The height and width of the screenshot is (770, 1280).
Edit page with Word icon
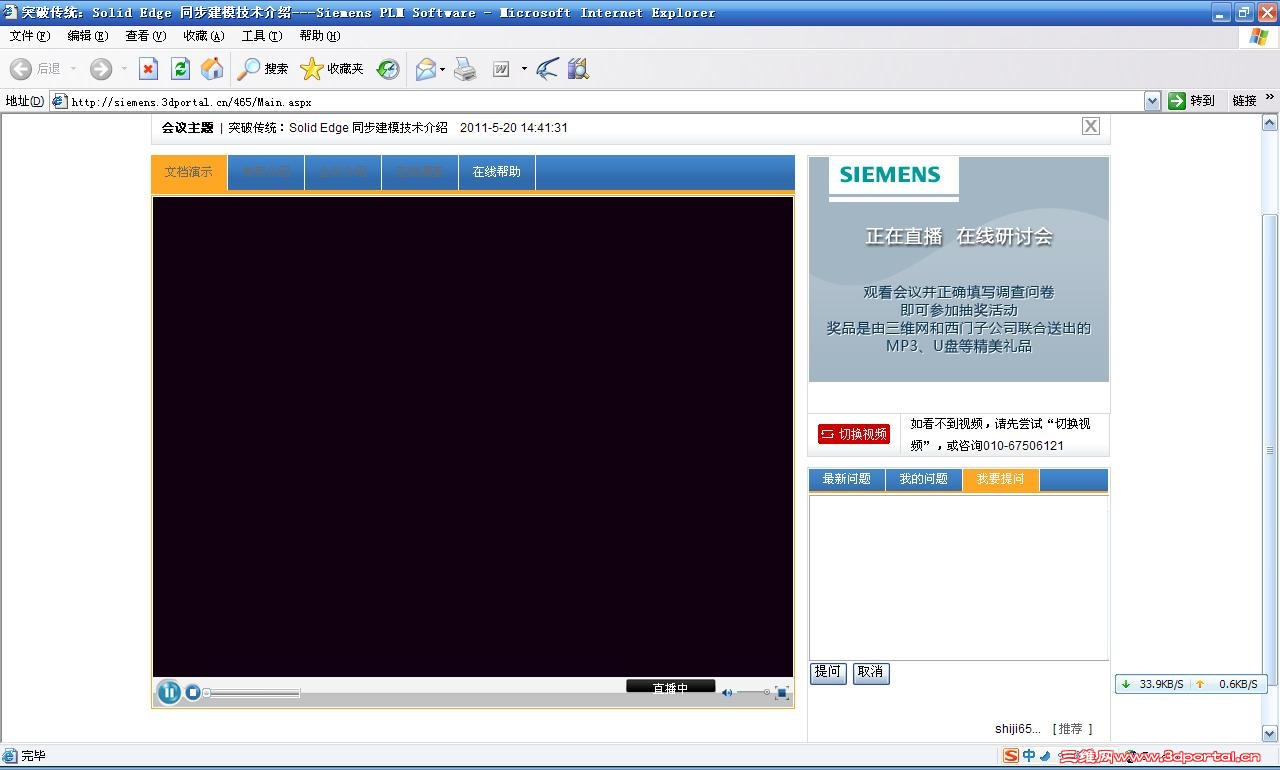tap(502, 69)
